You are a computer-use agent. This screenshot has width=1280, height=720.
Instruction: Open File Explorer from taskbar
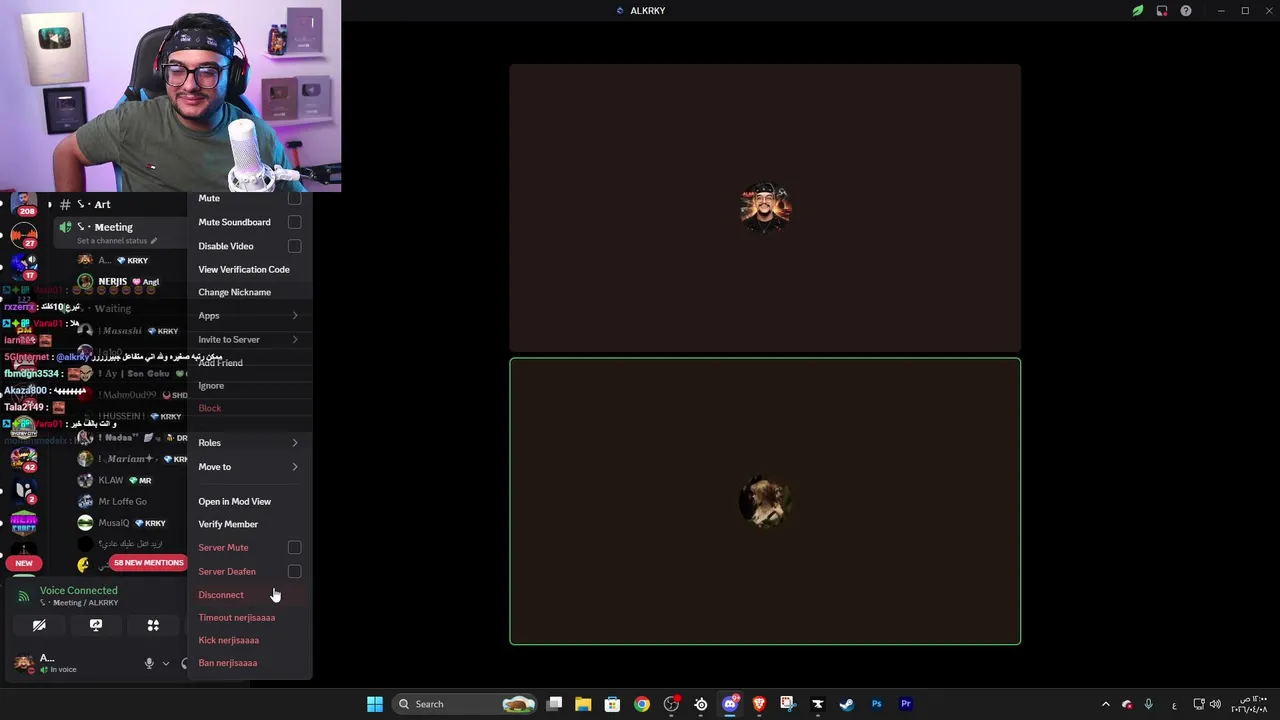(x=583, y=704)
